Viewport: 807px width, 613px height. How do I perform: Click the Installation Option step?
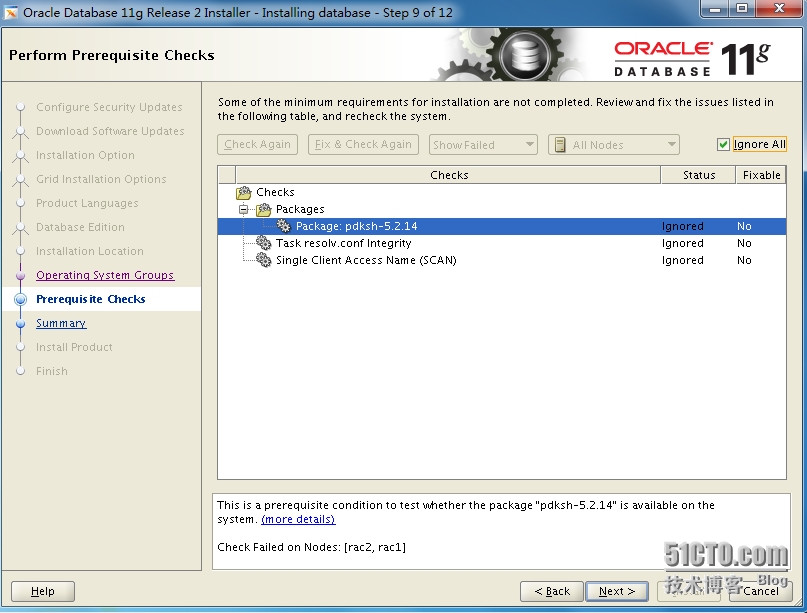[85, 155]
